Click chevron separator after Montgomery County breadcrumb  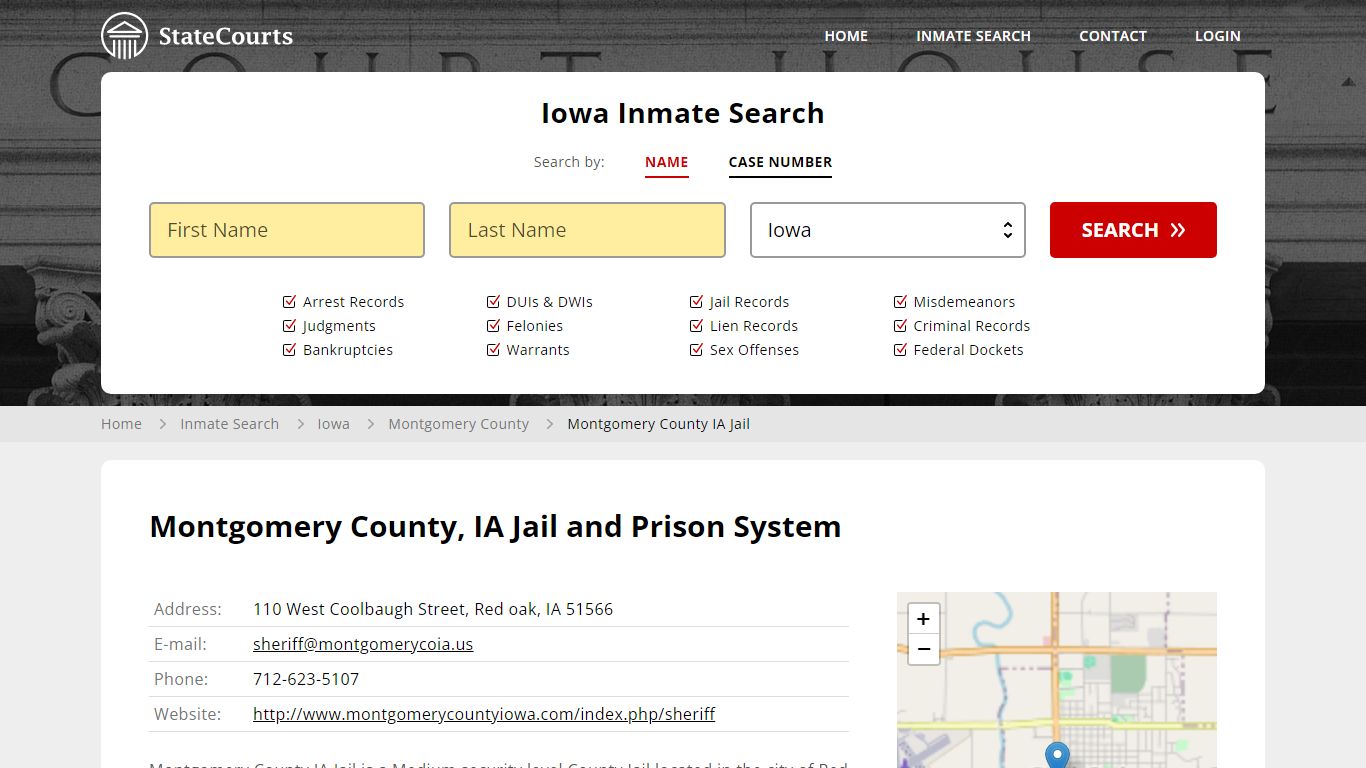(549, 424)
